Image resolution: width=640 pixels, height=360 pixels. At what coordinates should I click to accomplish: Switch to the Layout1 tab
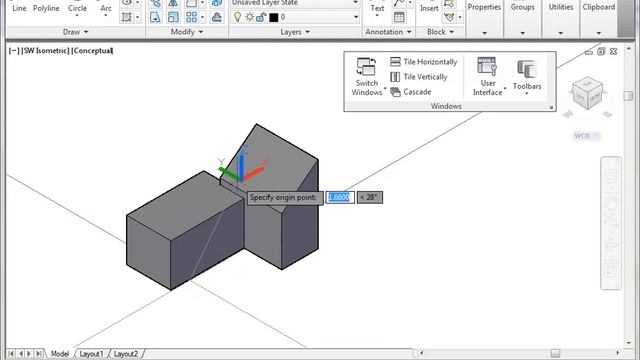(91, 354)
